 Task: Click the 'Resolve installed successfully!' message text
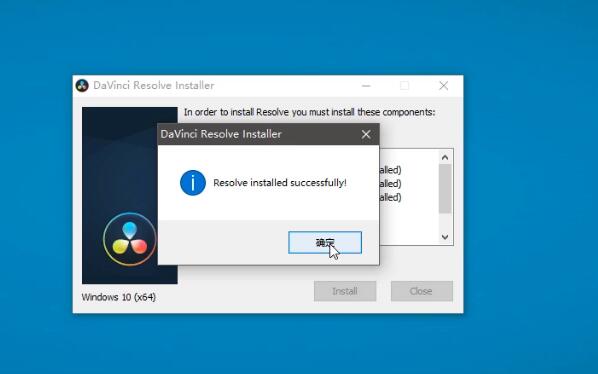click(x=280, y=183)
